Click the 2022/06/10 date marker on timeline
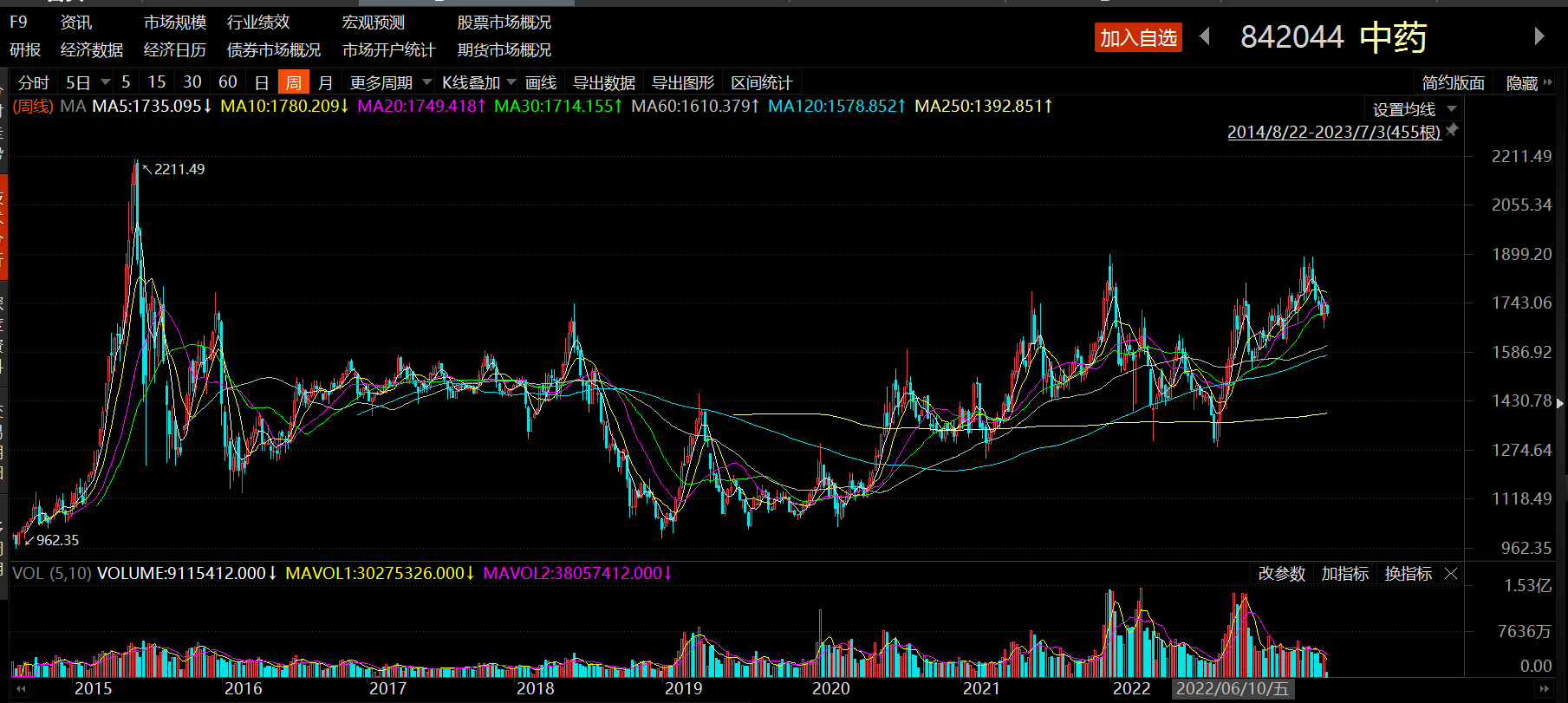 [x=1232, y=688]
